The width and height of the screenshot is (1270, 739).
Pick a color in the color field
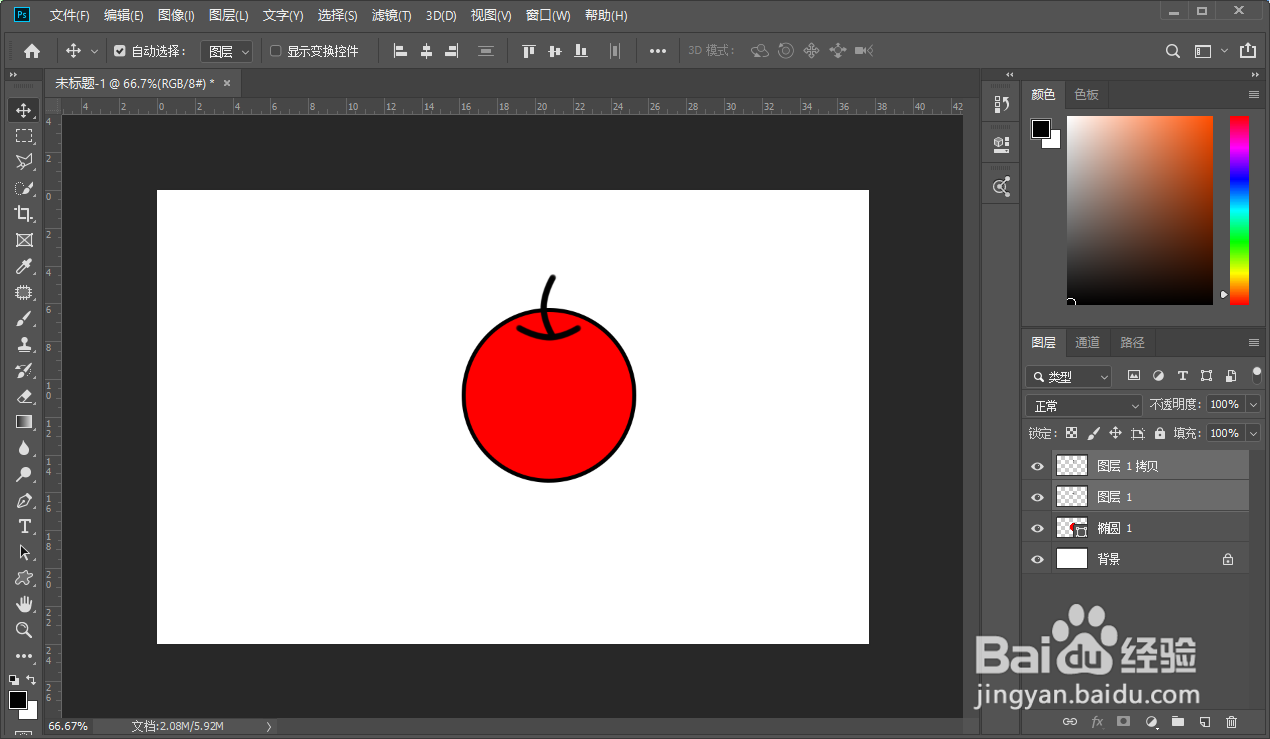pyautogui.click(x=1140, y=210)
